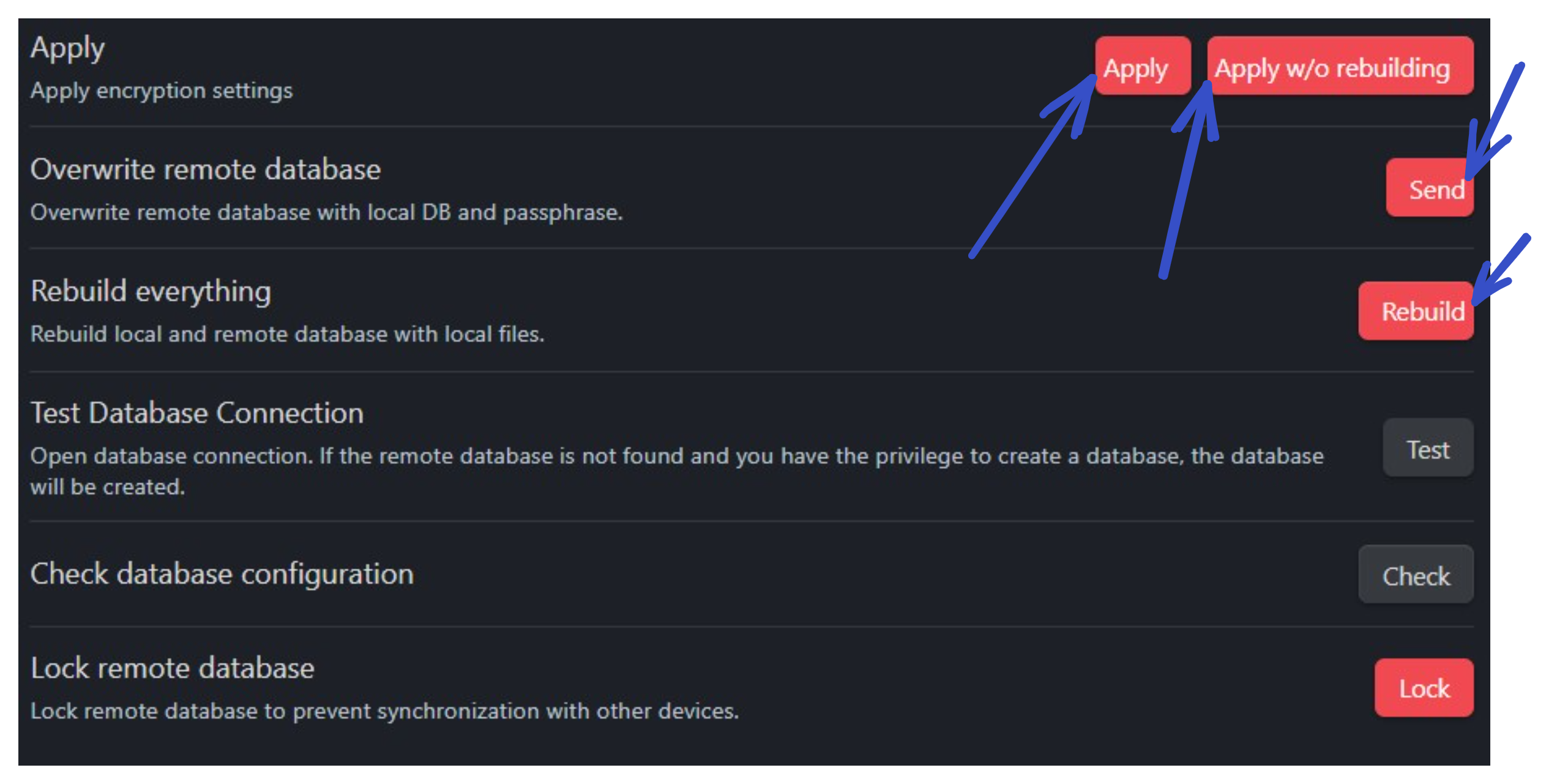This screenshot has height=784, width=1546.
Task: Select the Rebuild everything heading
Action: pyautogui.click(x=151, y=291)
